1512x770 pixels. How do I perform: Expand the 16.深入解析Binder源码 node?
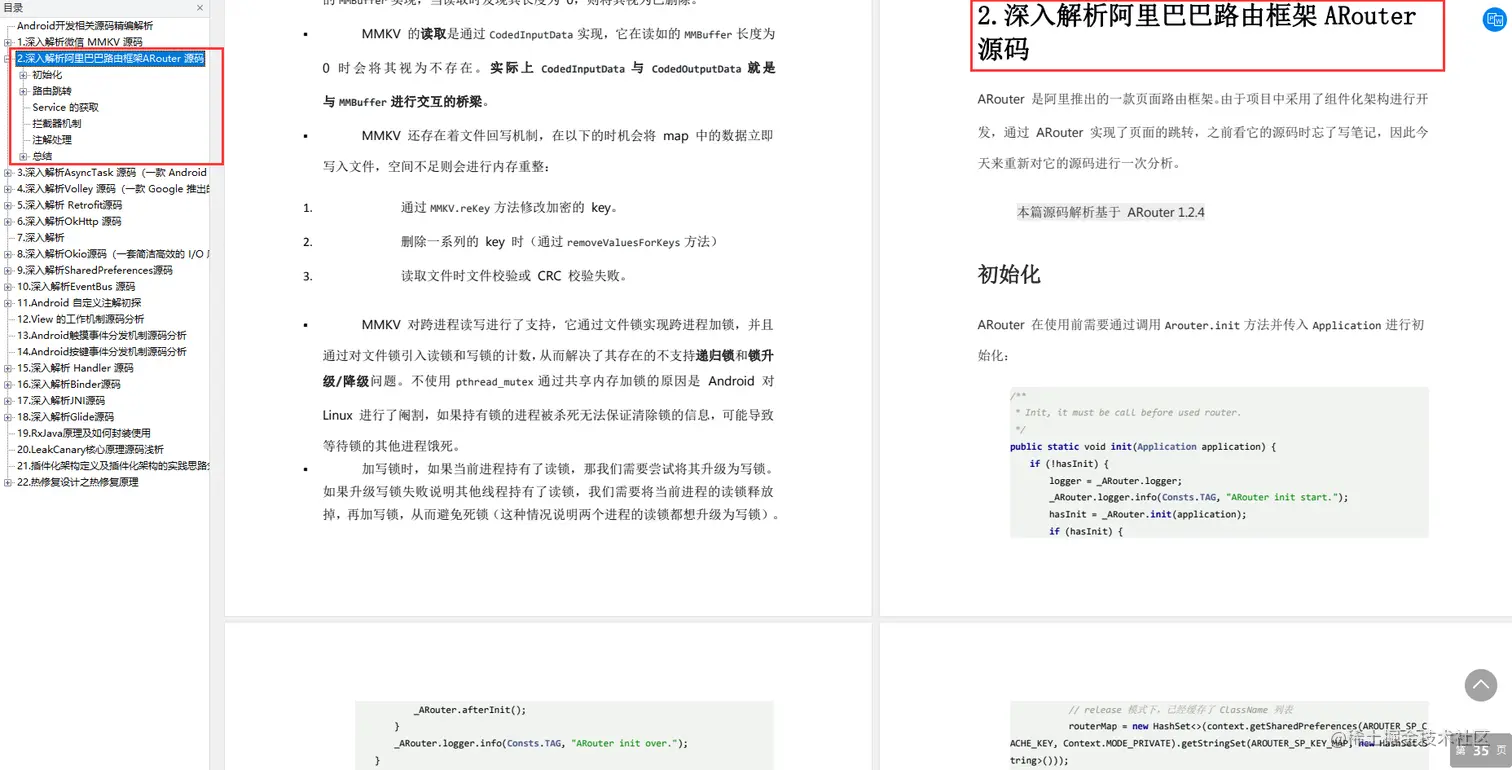8,384
